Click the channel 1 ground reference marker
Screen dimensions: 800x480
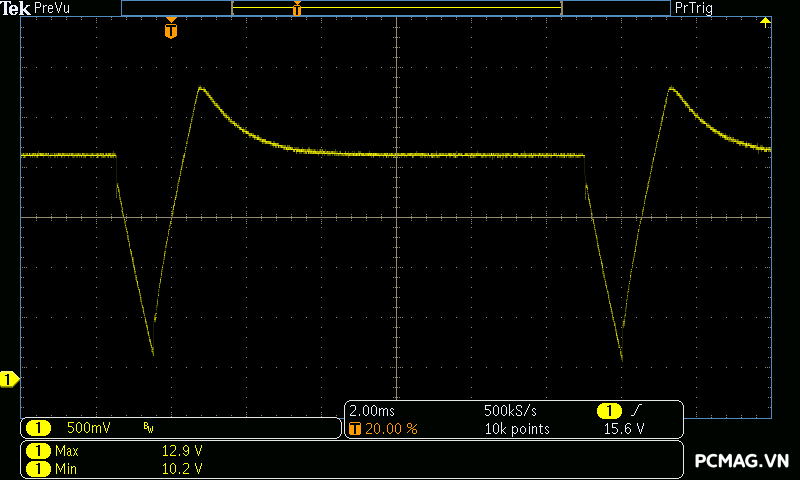tap(9, 379)
